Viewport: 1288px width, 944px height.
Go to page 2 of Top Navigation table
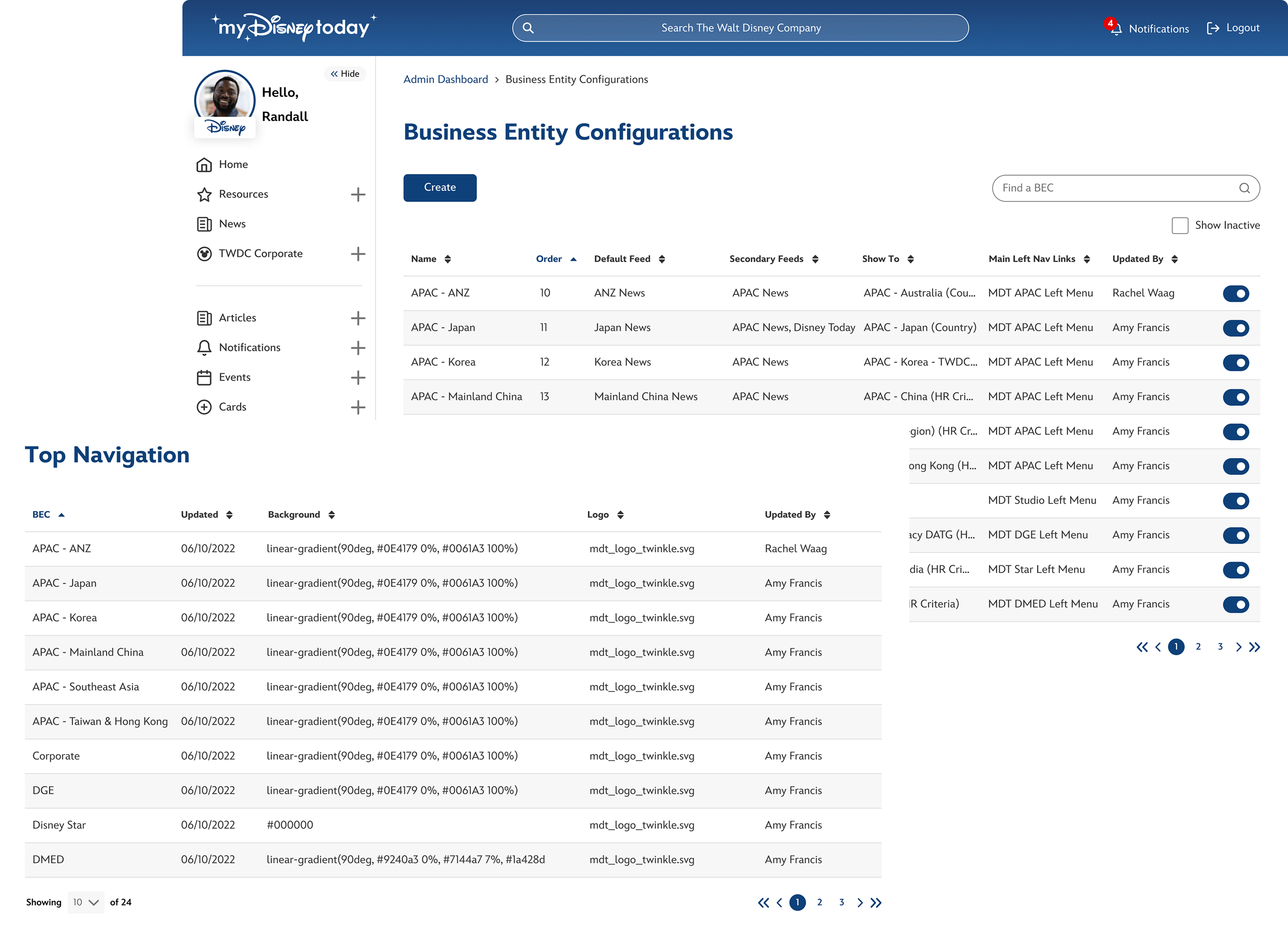click(820, 902)
